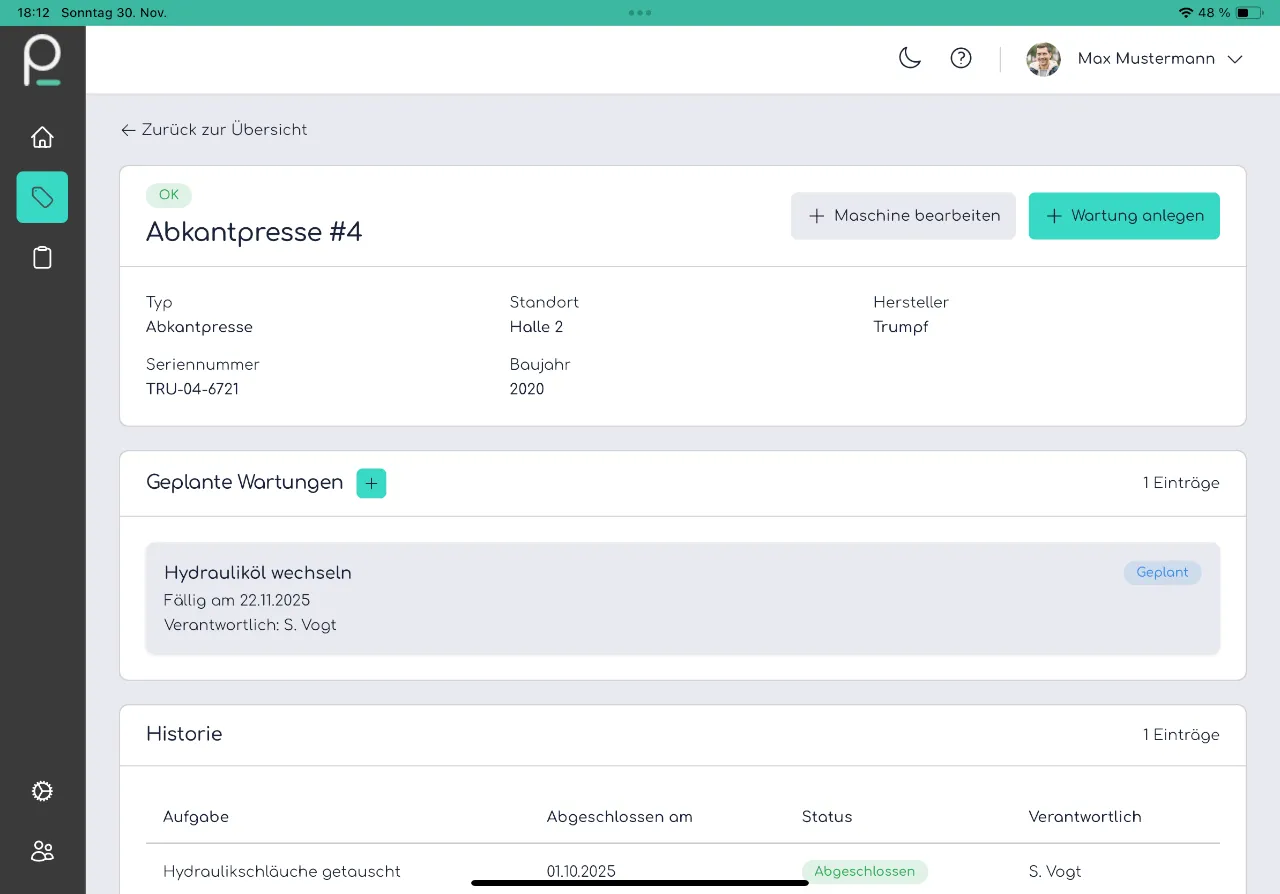Click the app logo in the sidebar

42,60
